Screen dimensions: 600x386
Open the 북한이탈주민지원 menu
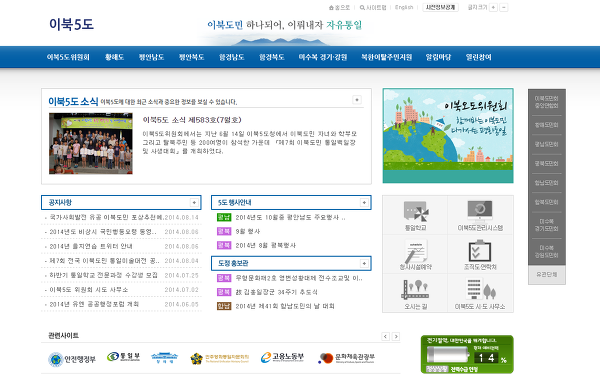point(386,57)
